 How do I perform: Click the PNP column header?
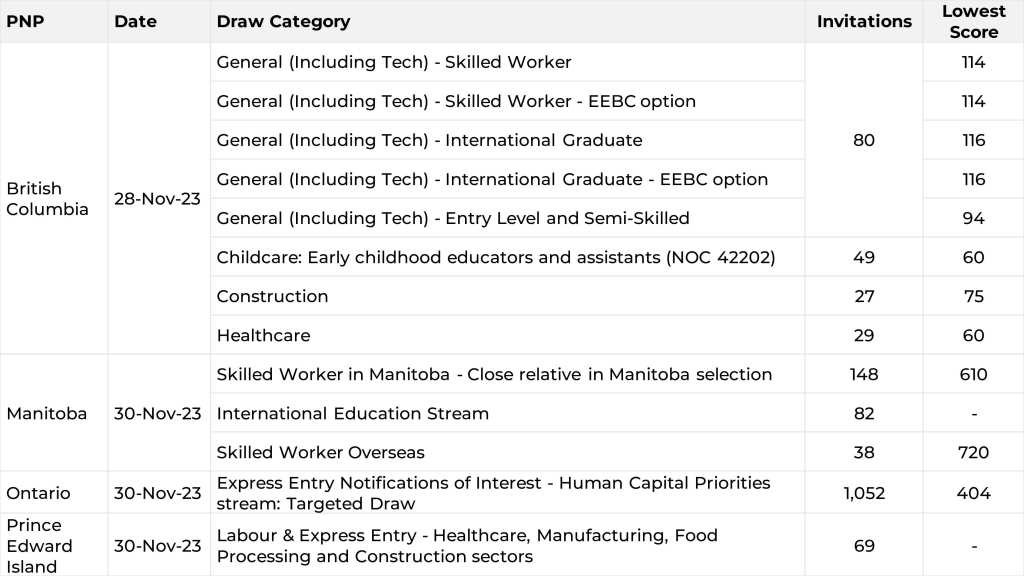(x=25, y=21)
